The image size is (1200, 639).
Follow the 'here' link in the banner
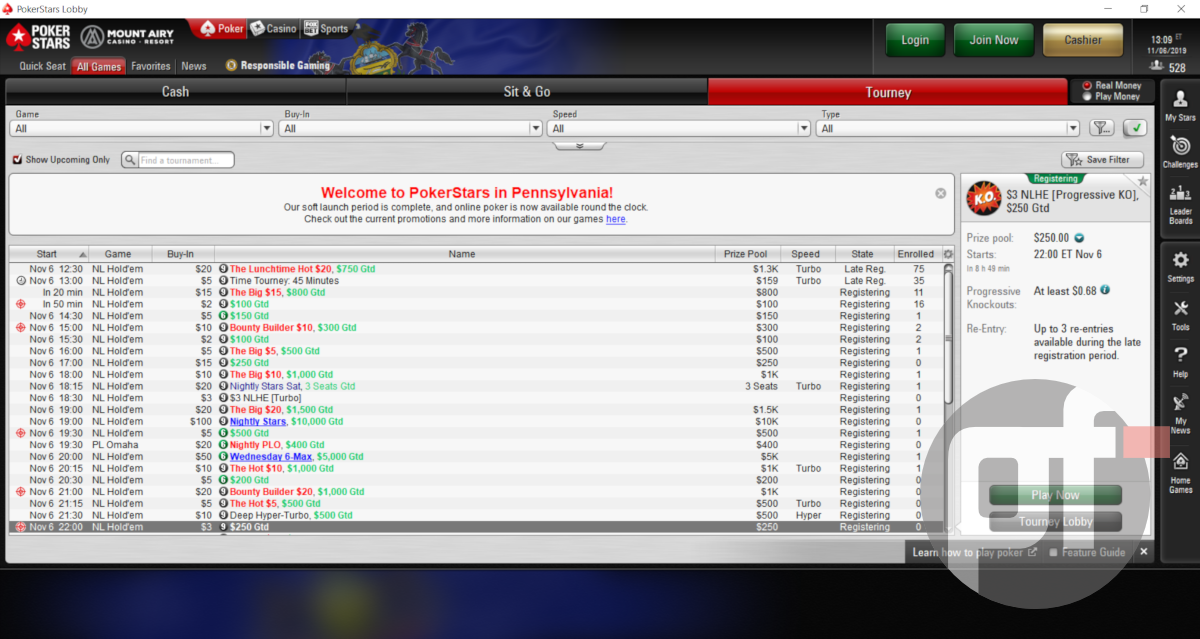click(x=616, y=219)
